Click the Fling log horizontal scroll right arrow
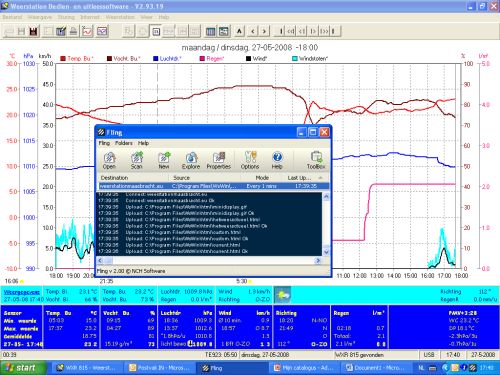 pyautogui.click(x=318, y=260)
